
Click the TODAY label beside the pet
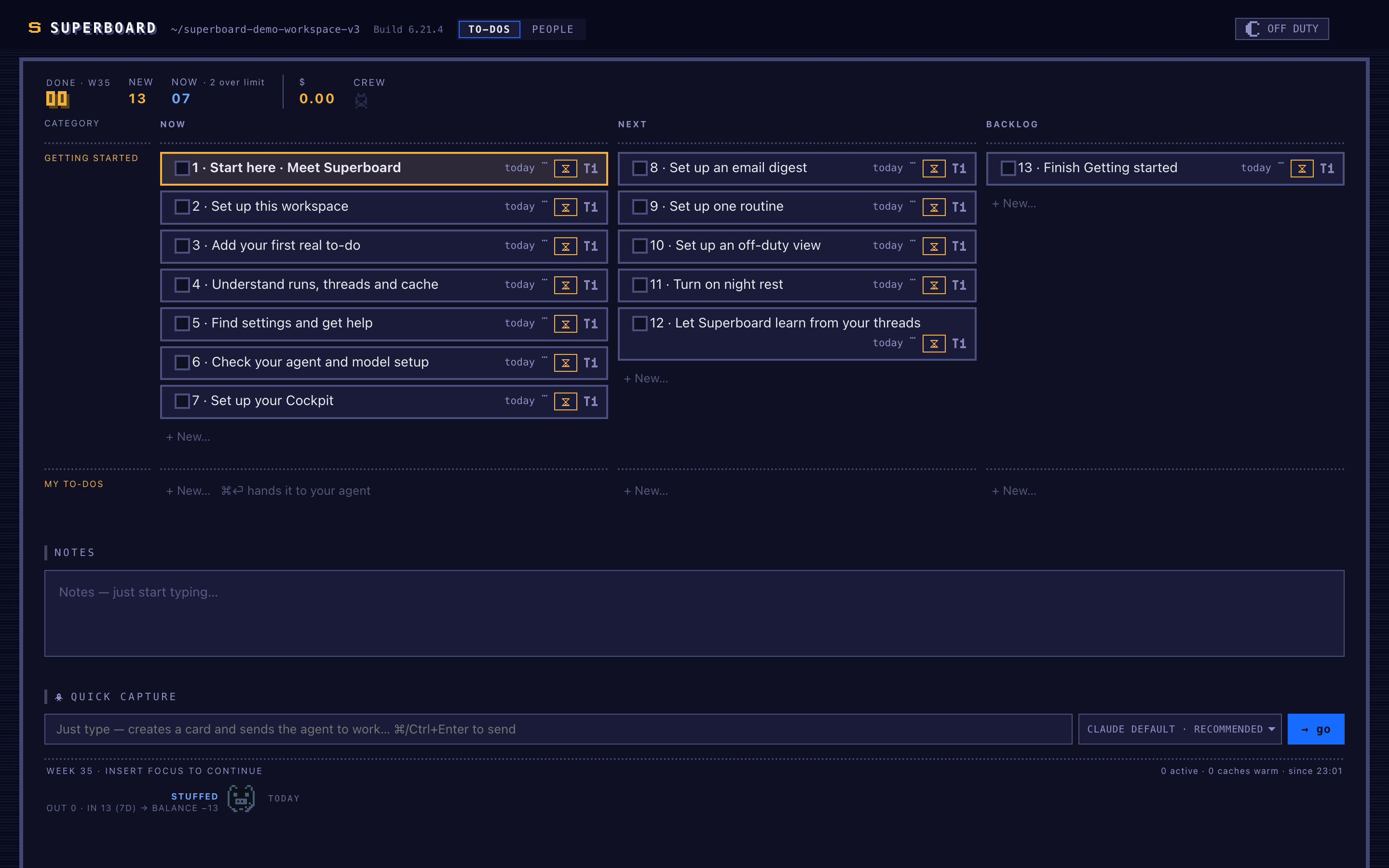pos(284,799)
